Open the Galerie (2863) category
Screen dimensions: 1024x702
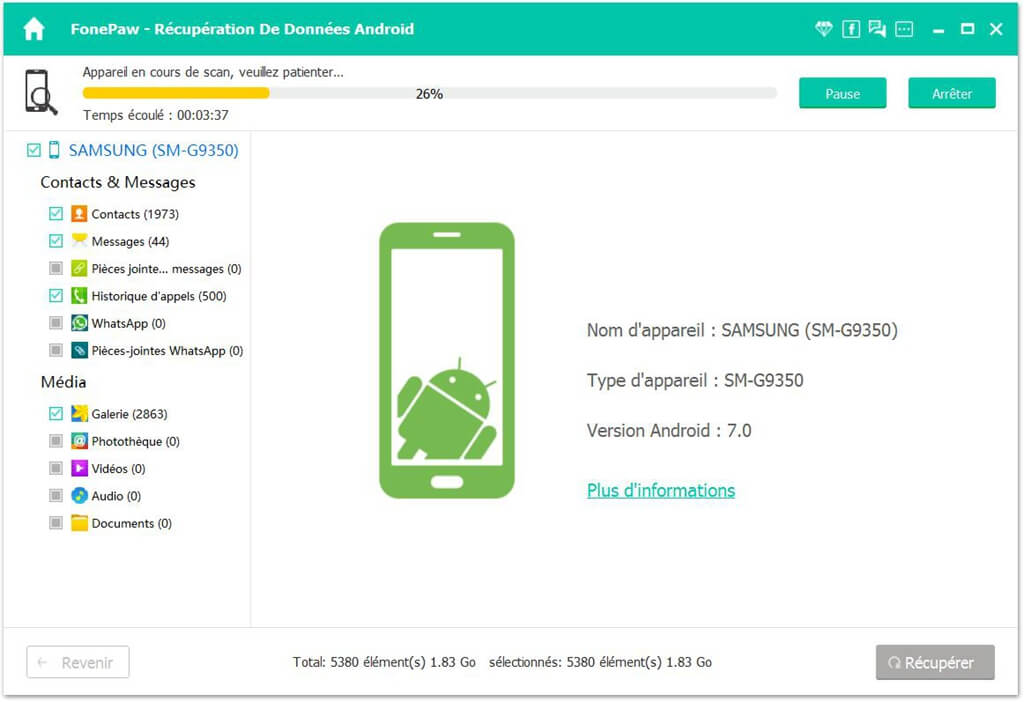pos(129,414)
